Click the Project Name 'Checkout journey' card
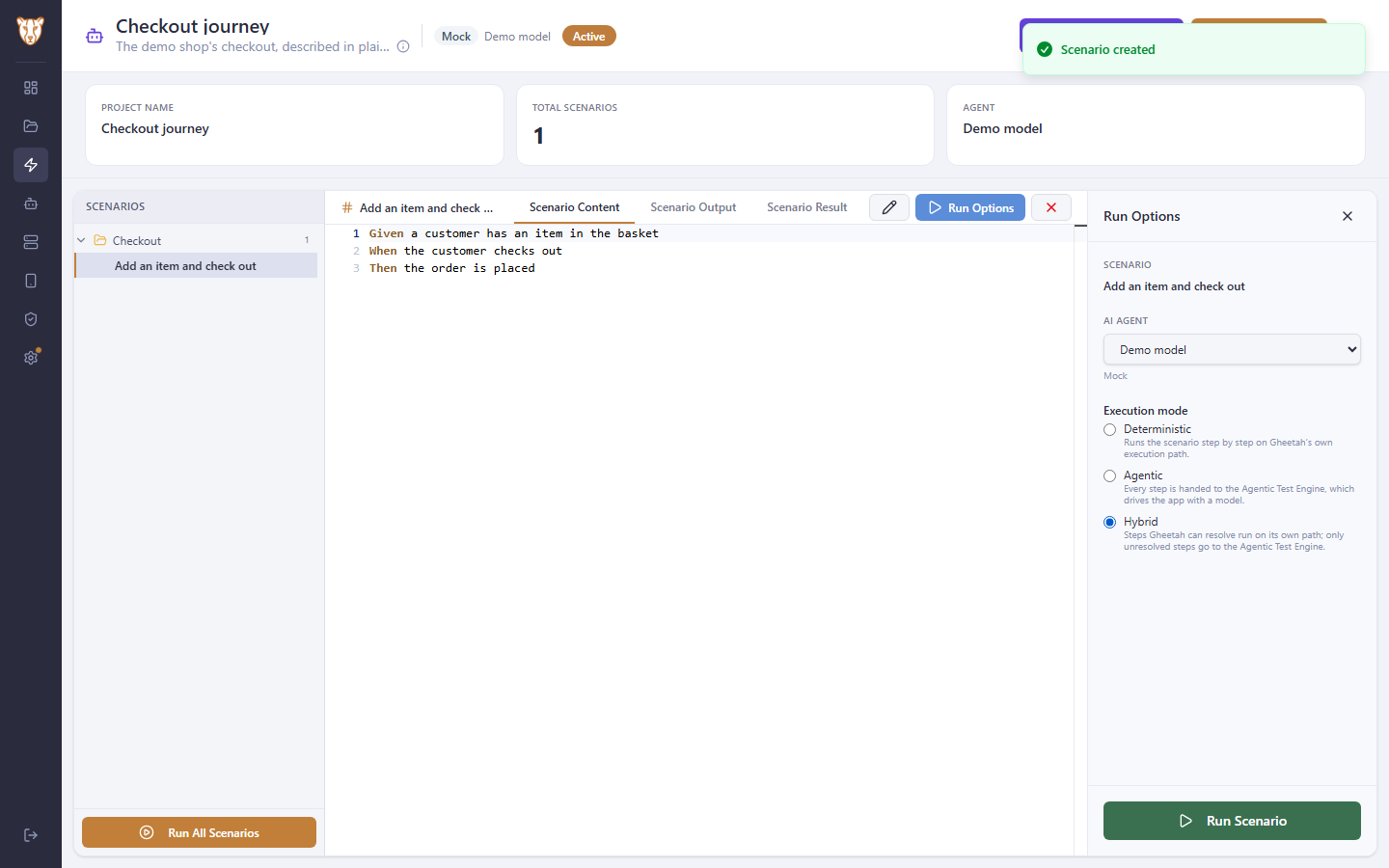The height and width of the screenshot is (868, 1389). point(294,125)
